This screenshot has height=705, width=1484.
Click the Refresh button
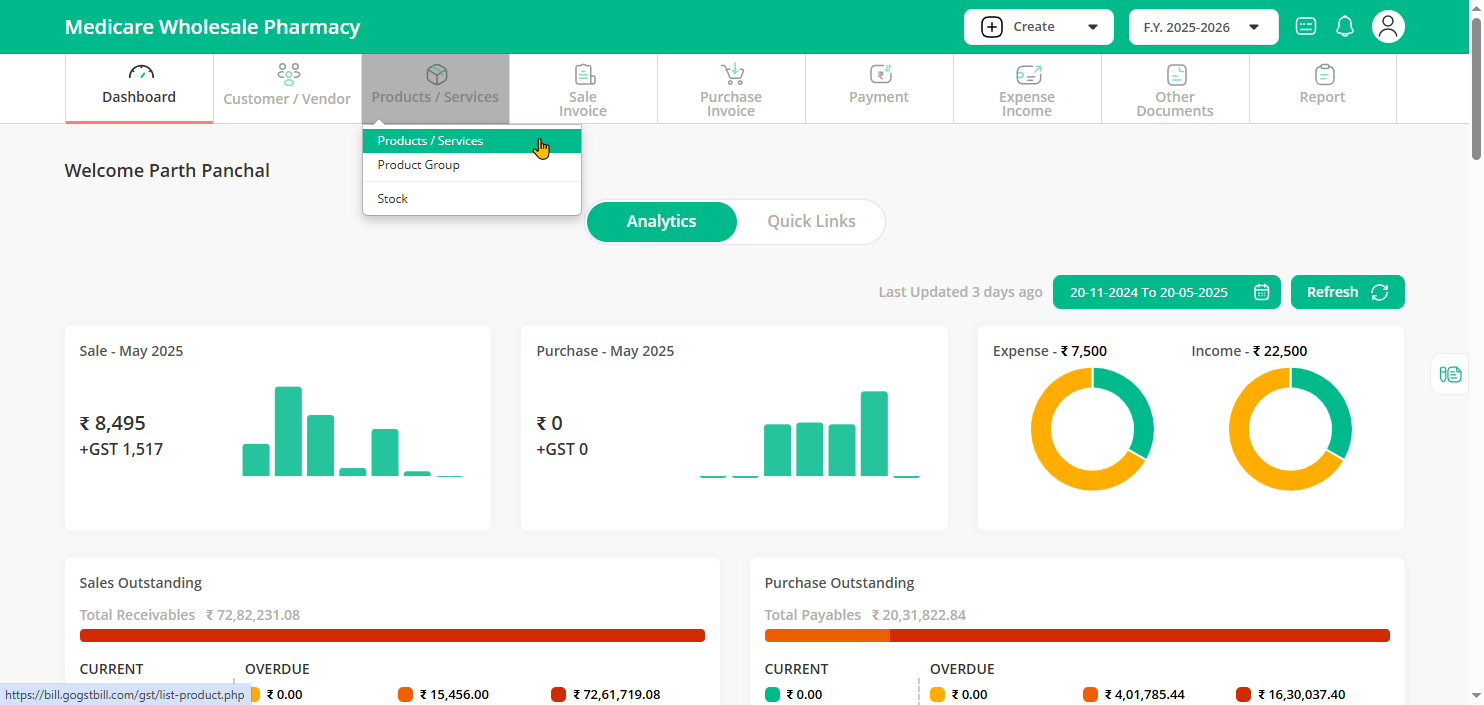[x=1347, y=292]
